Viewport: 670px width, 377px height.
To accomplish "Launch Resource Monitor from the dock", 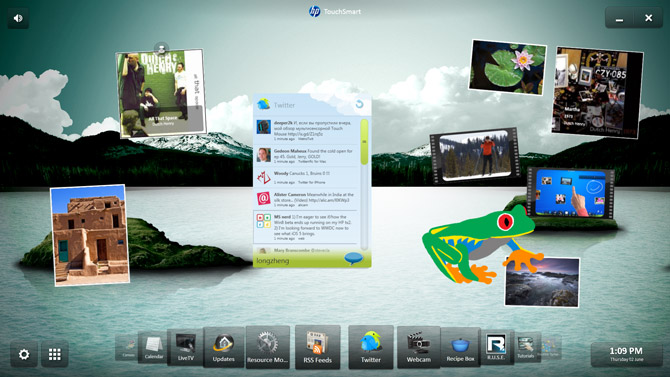I will pos(267,347).
